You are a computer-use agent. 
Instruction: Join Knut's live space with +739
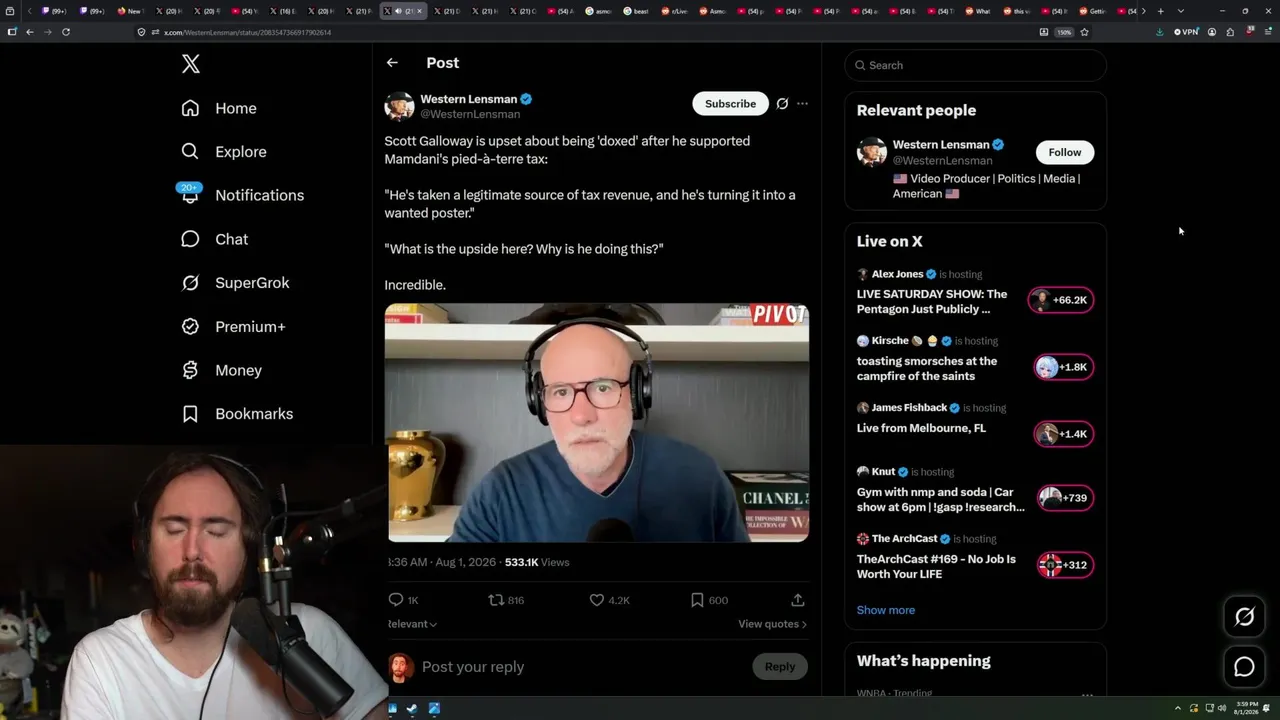[x=1065, y=498]
